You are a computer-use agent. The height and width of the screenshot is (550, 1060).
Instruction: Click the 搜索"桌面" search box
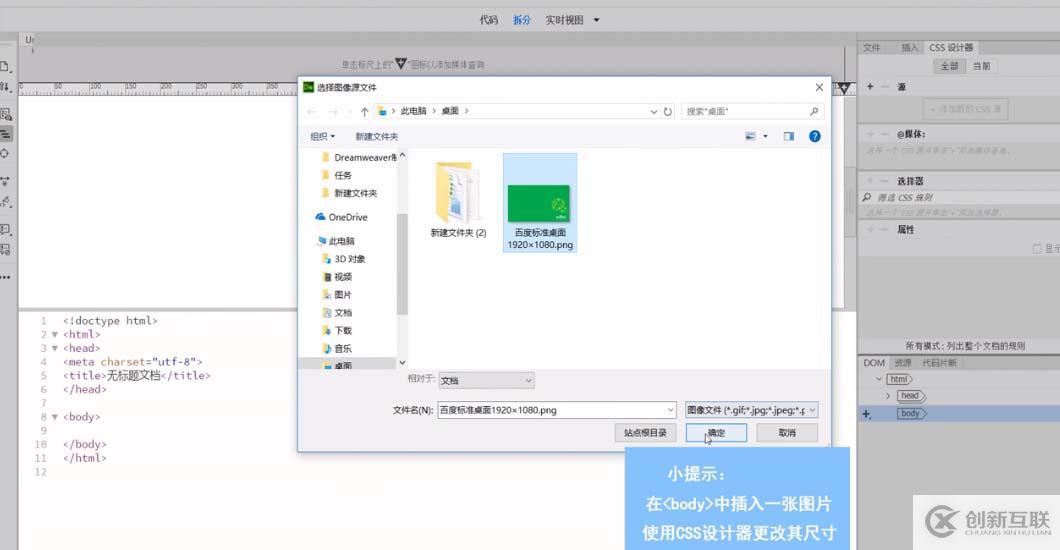752,111
